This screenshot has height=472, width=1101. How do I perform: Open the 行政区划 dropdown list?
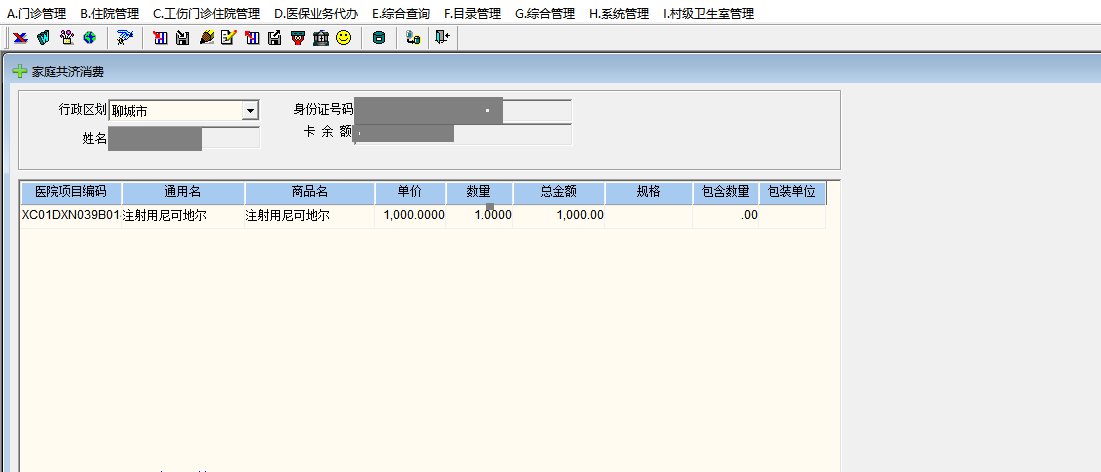click(250, 111)
